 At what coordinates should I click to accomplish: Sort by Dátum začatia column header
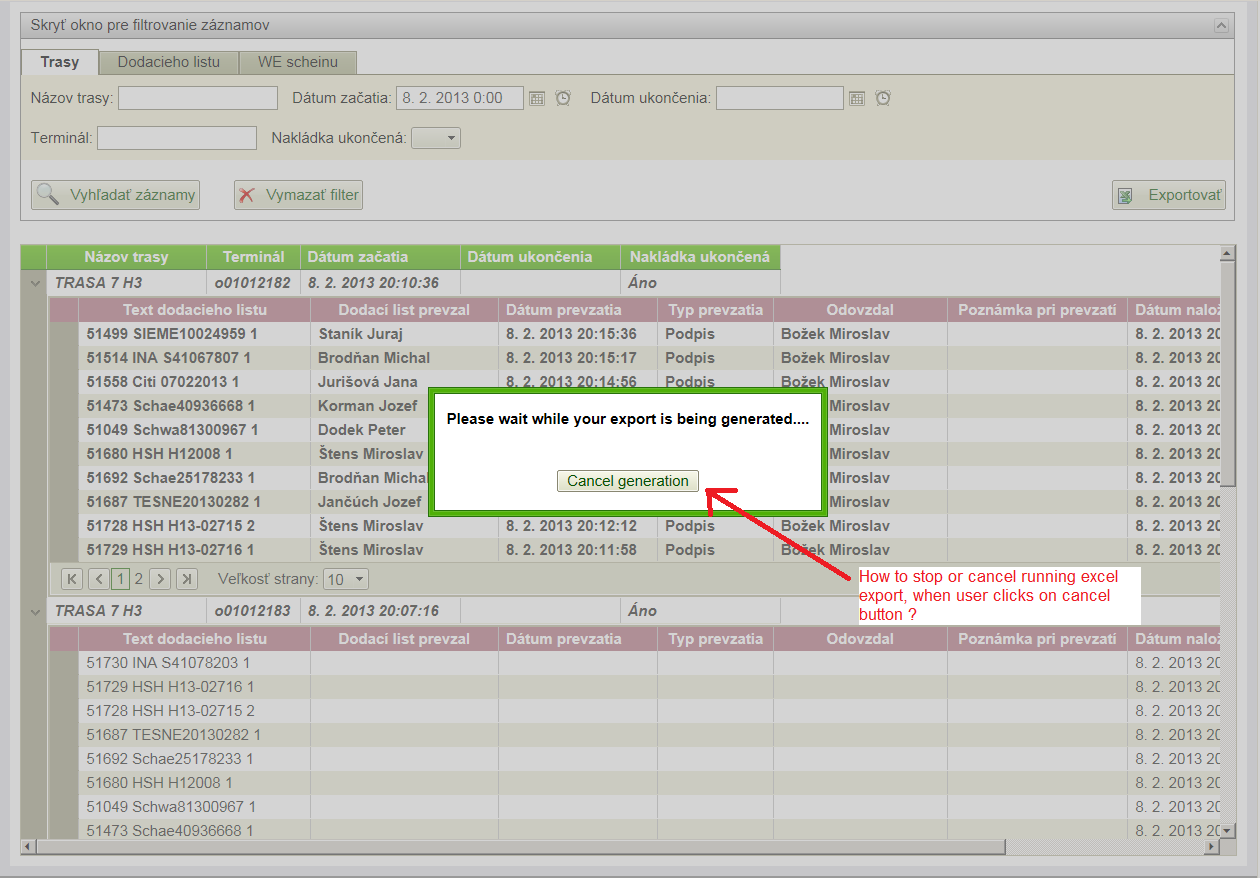[381, 257]
